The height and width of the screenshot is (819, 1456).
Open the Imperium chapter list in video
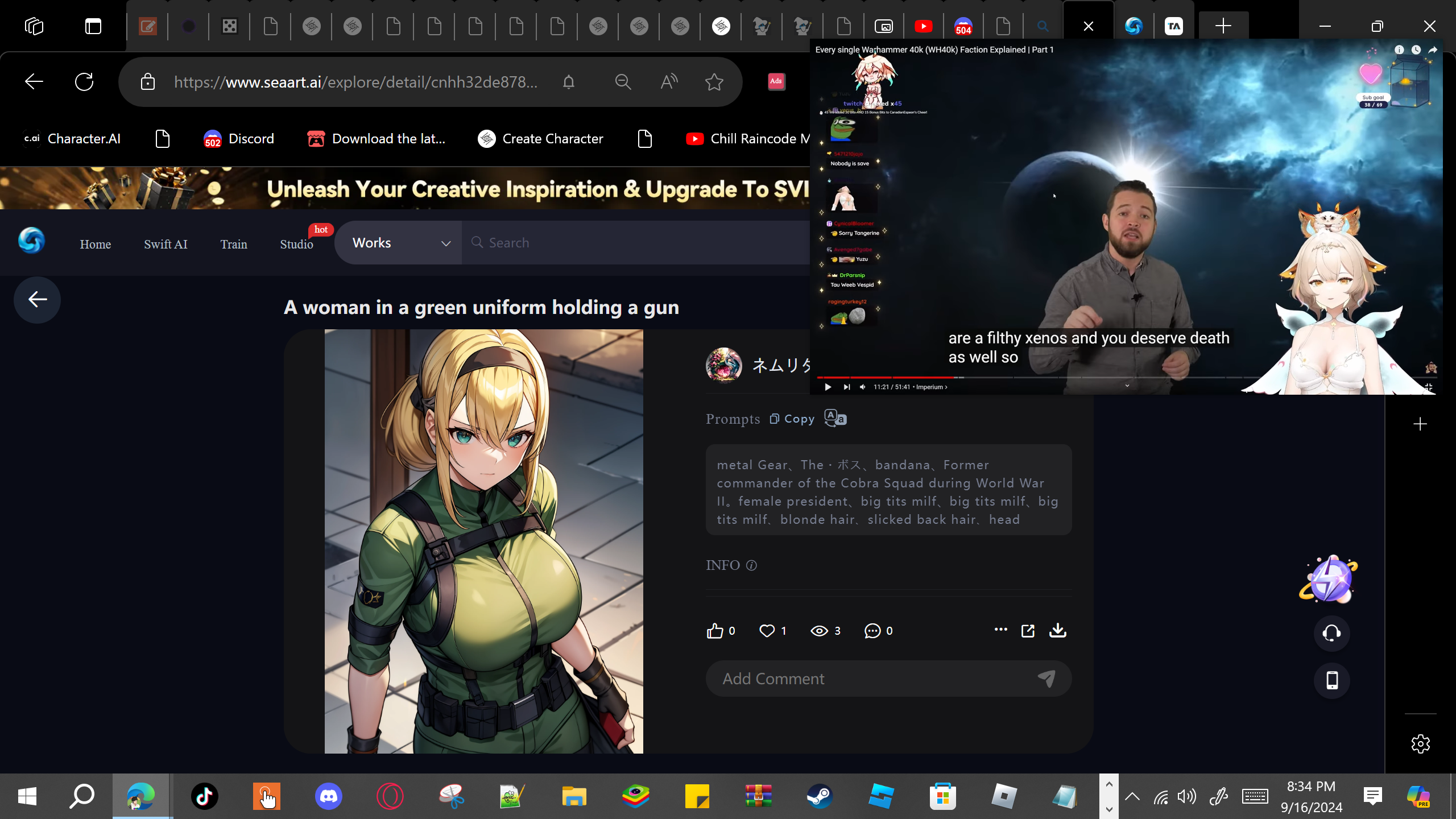click(932, 387)
